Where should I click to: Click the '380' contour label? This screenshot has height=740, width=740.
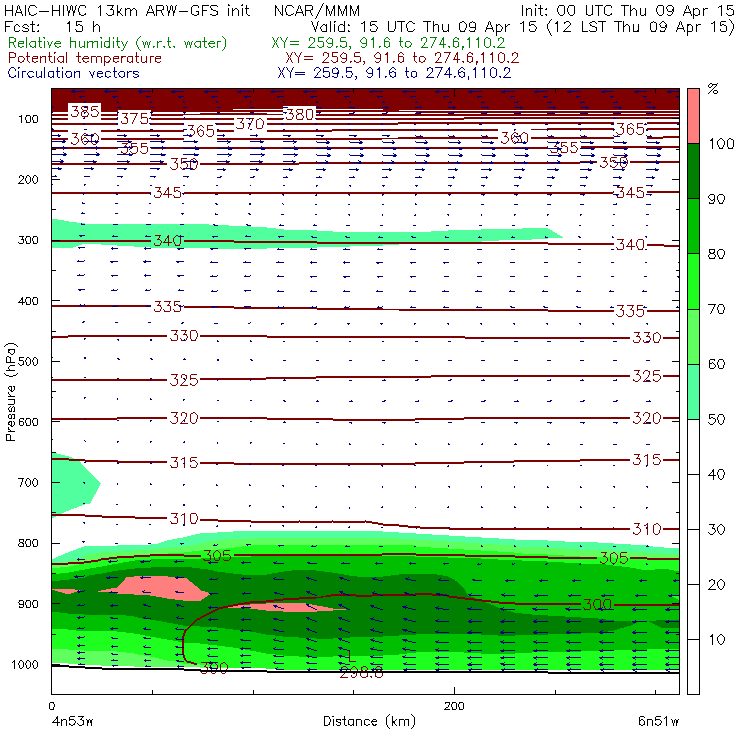pyautogui.click(x=299, y=114)
